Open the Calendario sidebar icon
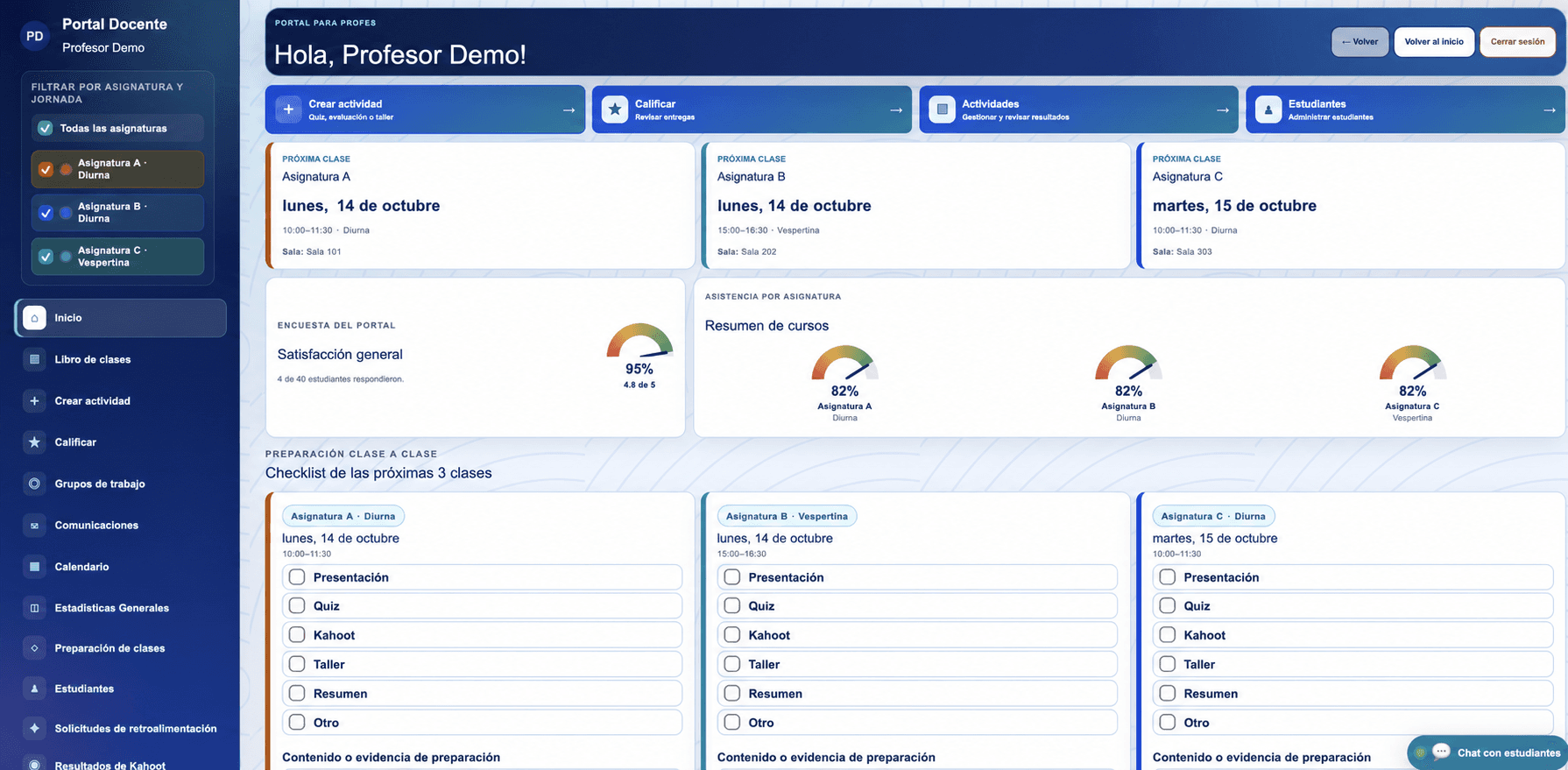This screenshot has height=770, width=1568. click(34, 567)
